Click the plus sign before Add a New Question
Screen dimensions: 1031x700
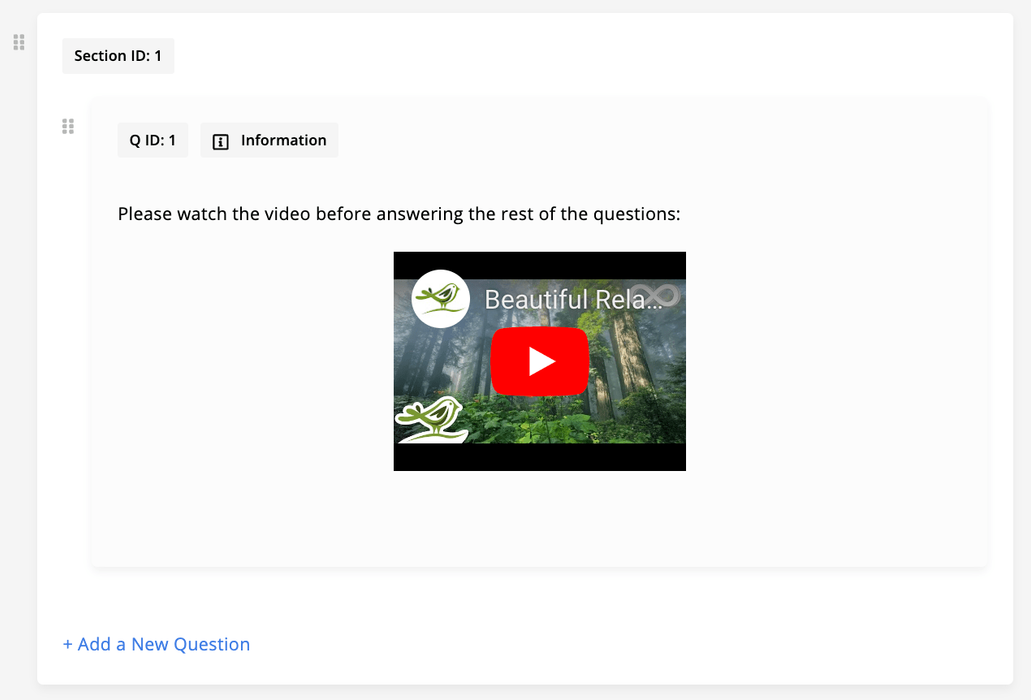(x=68, y=644)
